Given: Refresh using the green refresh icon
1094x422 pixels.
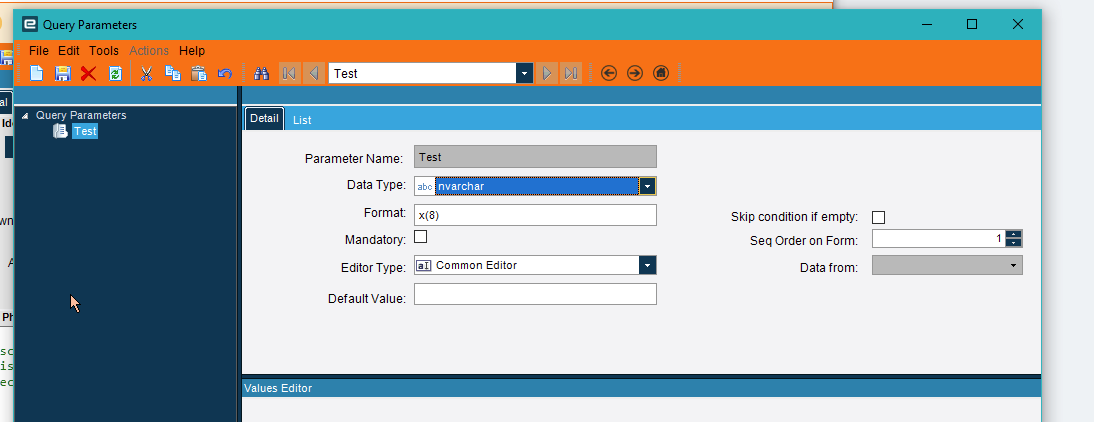Looking at the screenshot, I should click(115, 73).
